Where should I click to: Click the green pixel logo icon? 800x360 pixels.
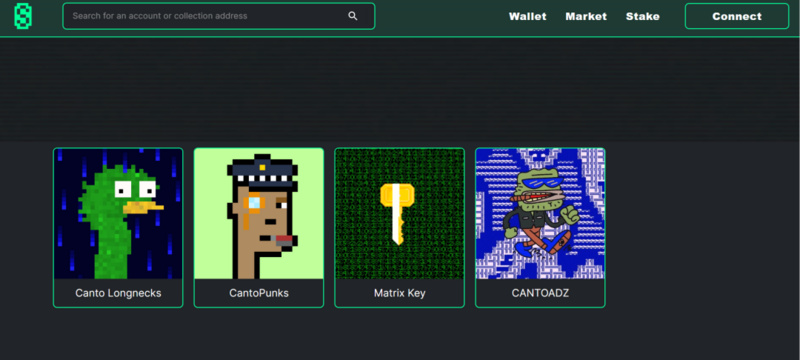(23, 16)
